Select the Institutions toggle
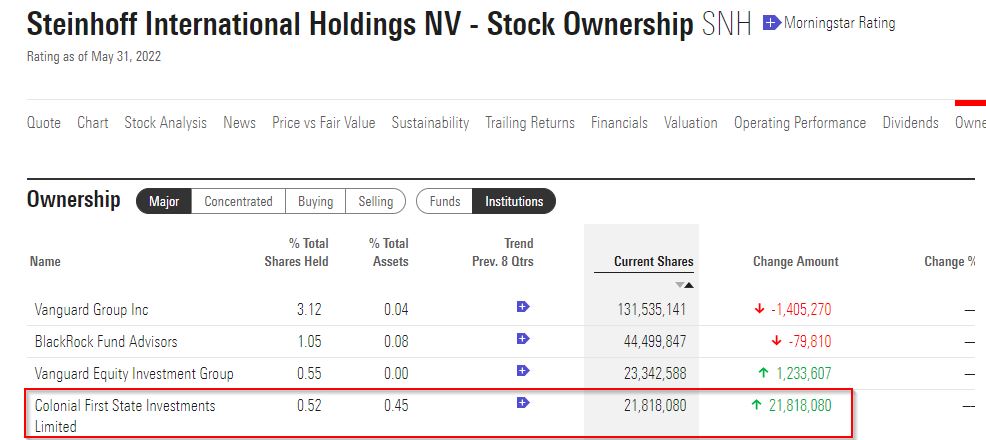Image resolution: width=986 pixels, height=440 pixels. pos(514,201)
